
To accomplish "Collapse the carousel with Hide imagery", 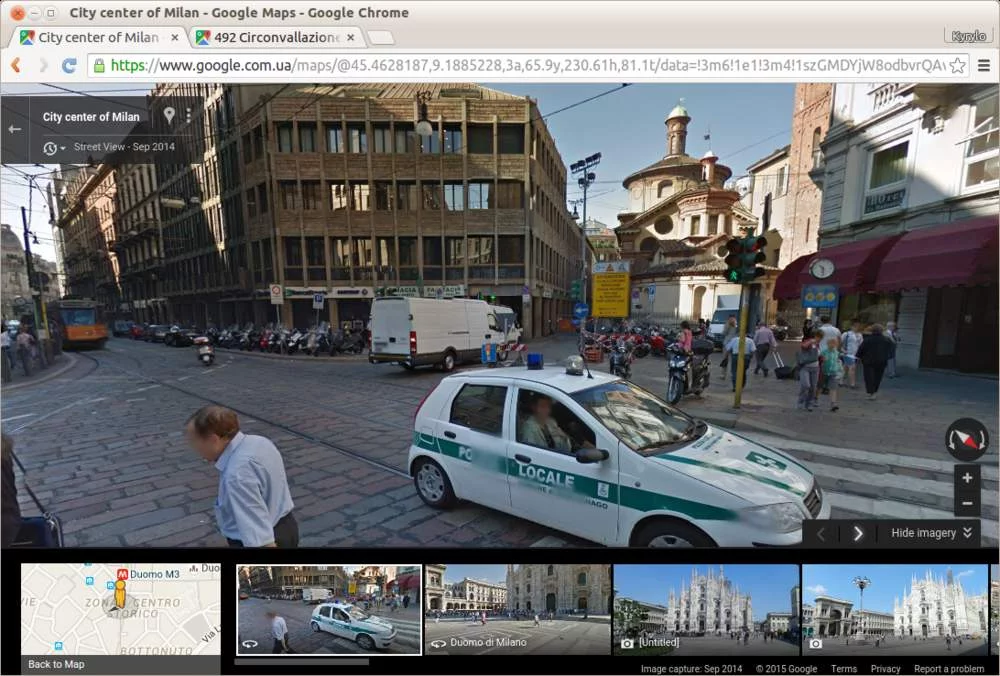I will pyautogui.click(x=931, y=533).
